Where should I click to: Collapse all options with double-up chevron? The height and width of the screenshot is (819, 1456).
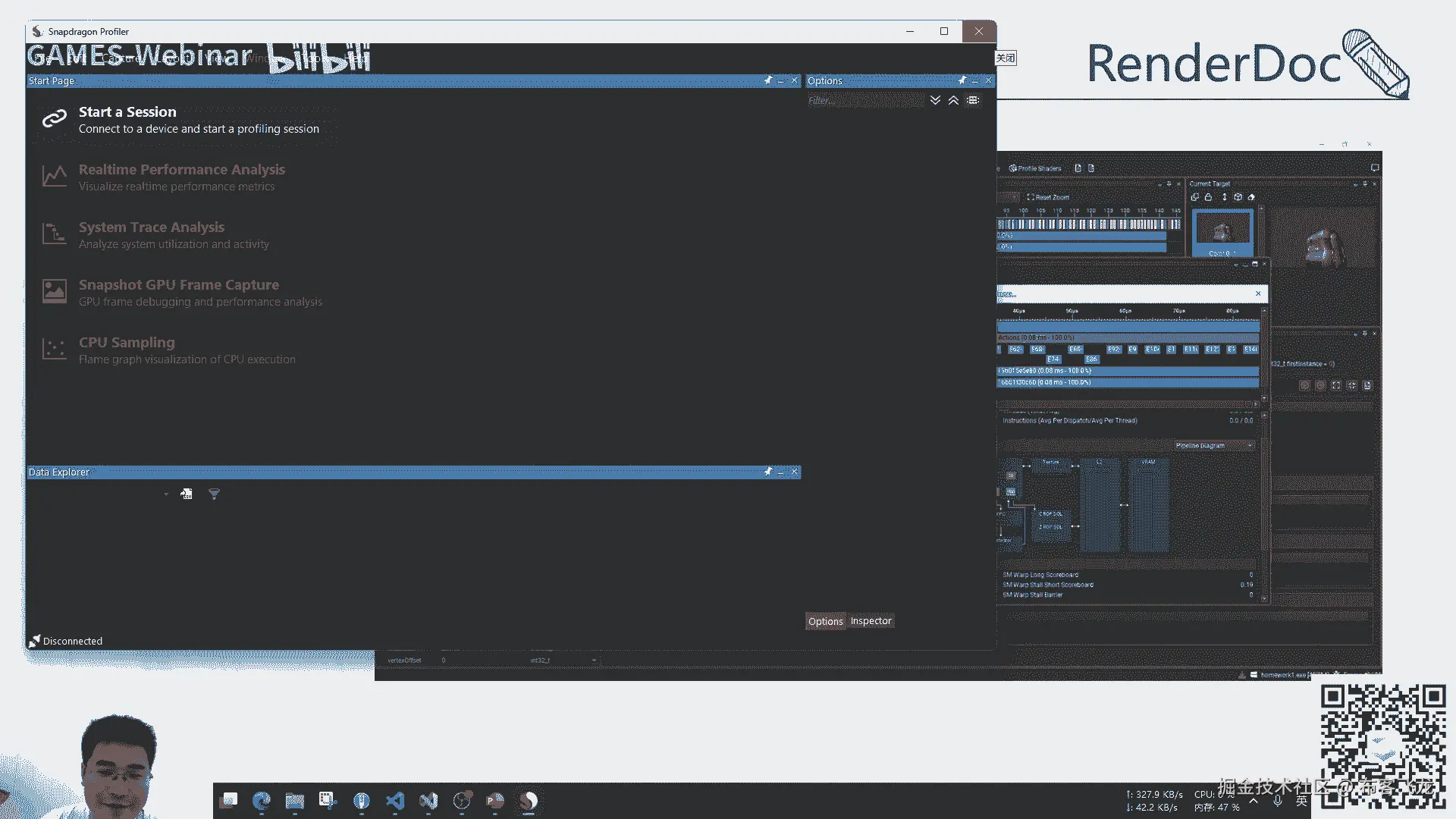click(x=953, y=100)
